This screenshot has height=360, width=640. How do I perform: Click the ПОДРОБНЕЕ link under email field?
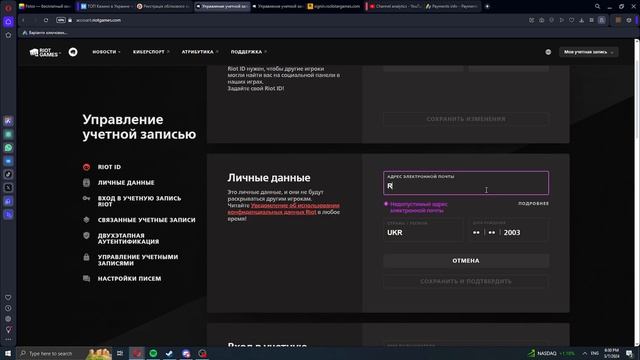point(533,203)
